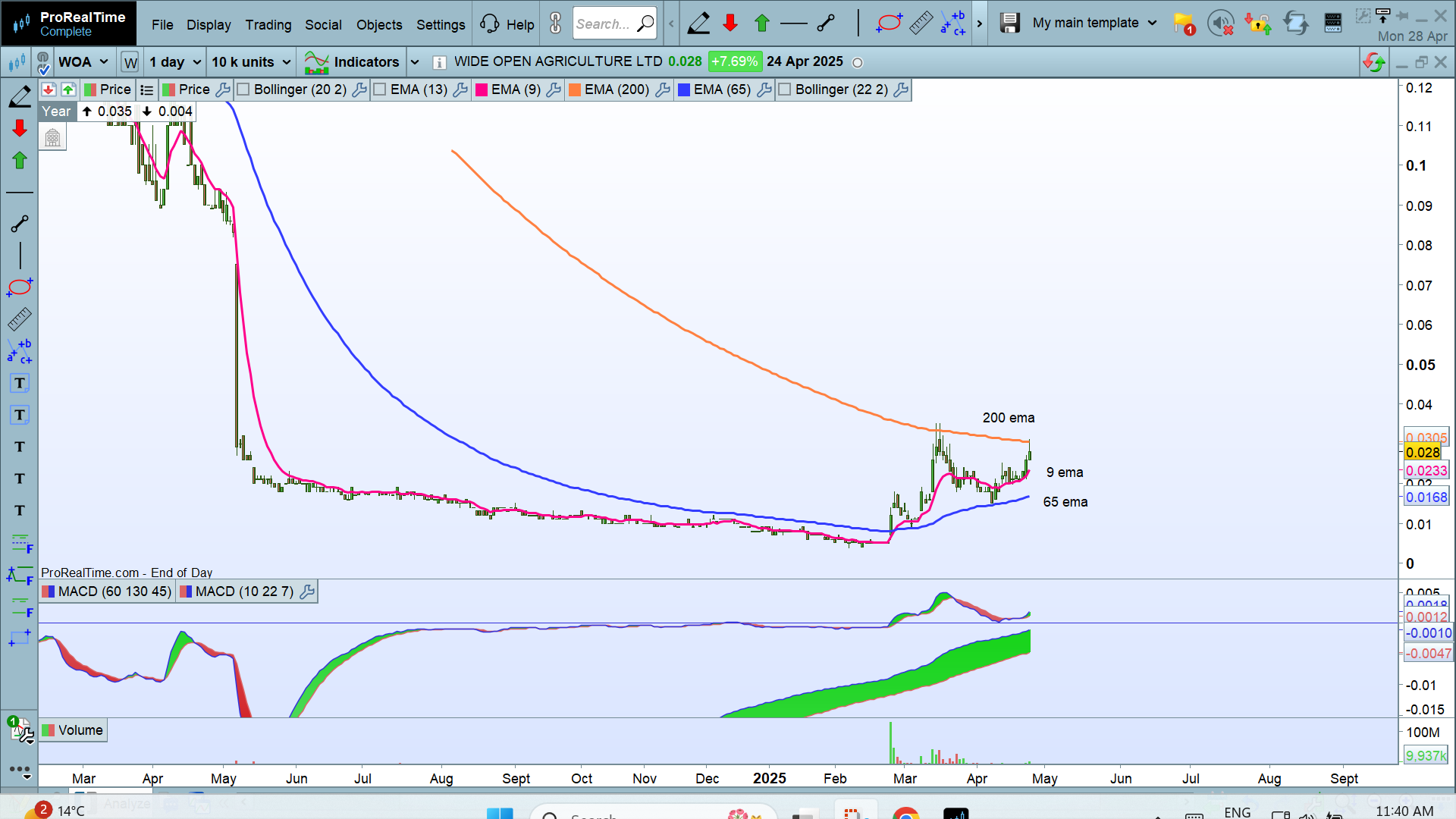Click the green upload arrow icon beside Price
Screen dimensions: 1456x819
68,89
